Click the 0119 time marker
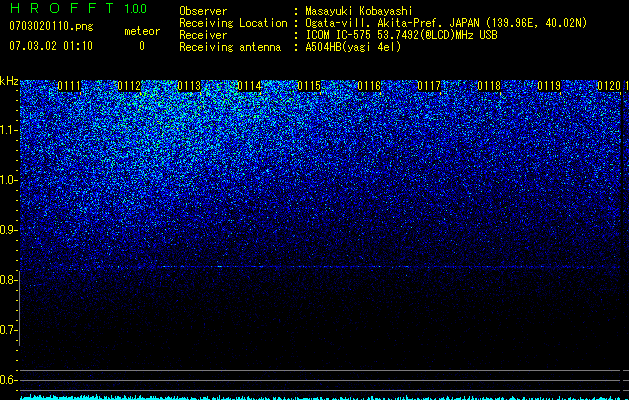Screen dimensions: 629x400 pos(549,86)
